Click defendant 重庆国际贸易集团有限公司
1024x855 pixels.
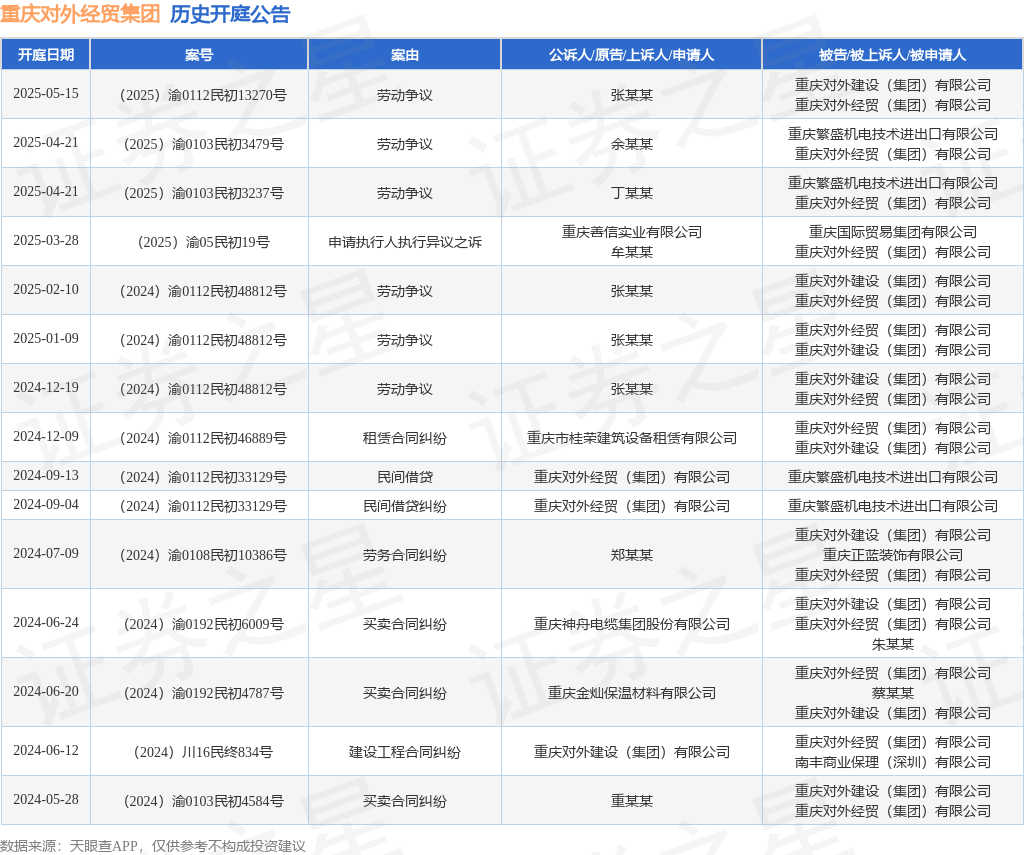pos(893,232)
